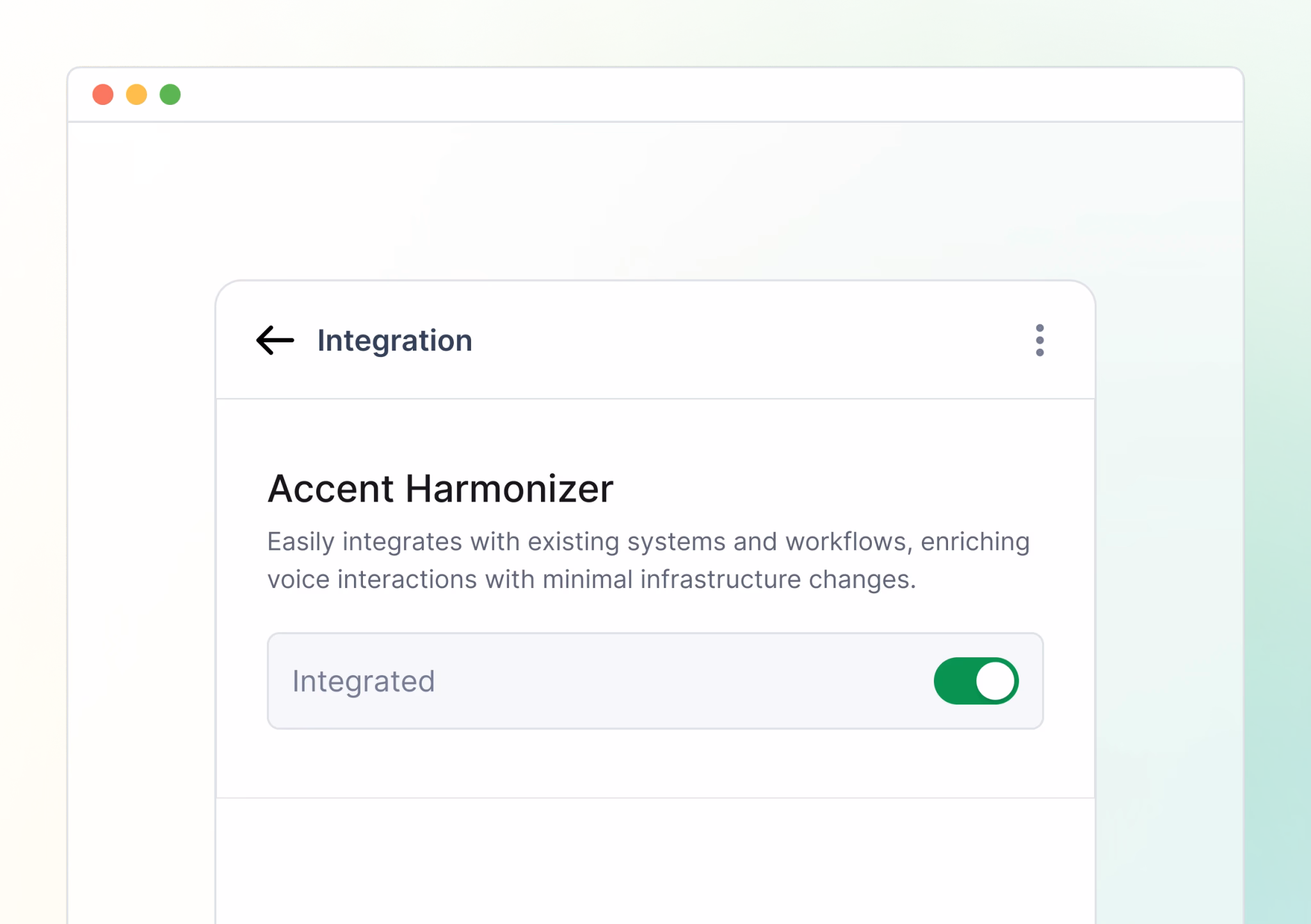Click the "Integrated" label text
1311x924 pixels.
pyautogui.click(x=364, y=681)
